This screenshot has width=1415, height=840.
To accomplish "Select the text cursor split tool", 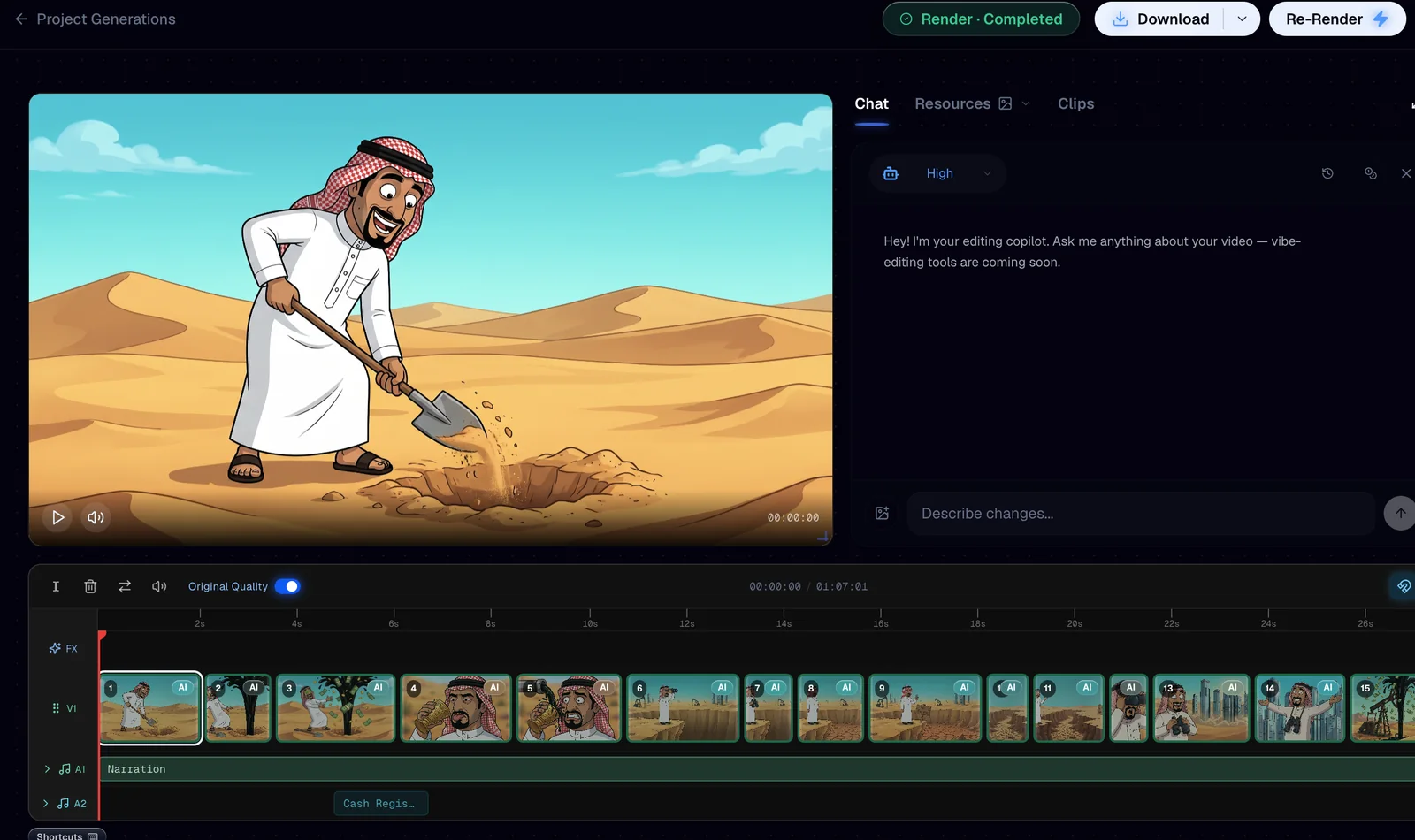I will tap(56, 587).
